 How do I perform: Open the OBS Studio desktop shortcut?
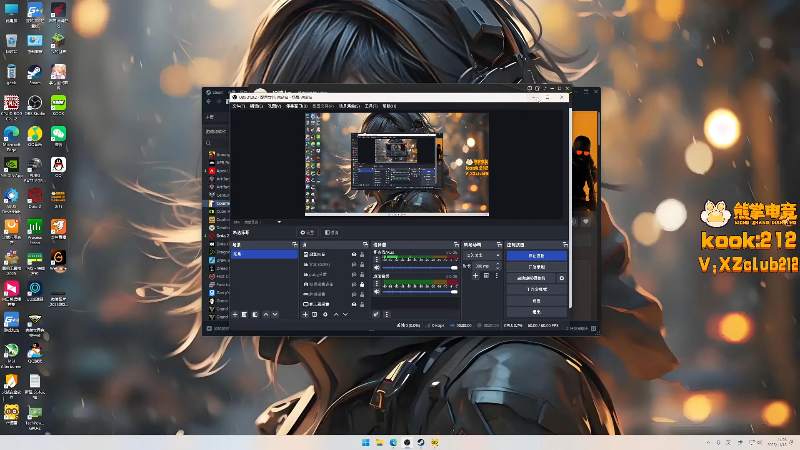pos(35,106)
